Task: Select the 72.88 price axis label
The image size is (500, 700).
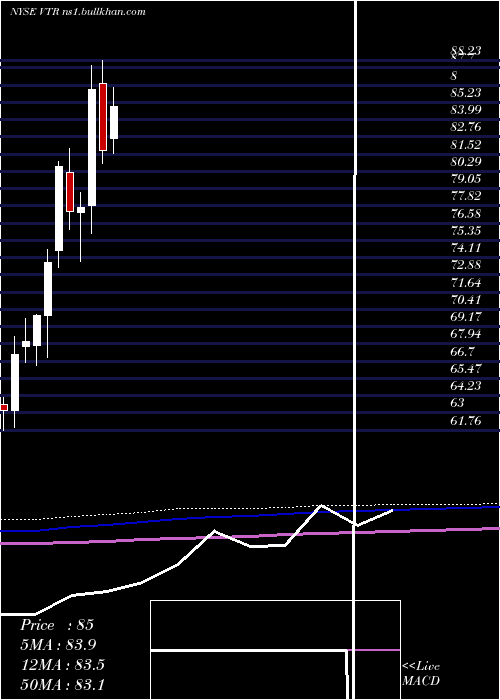Action: point(466,265)
